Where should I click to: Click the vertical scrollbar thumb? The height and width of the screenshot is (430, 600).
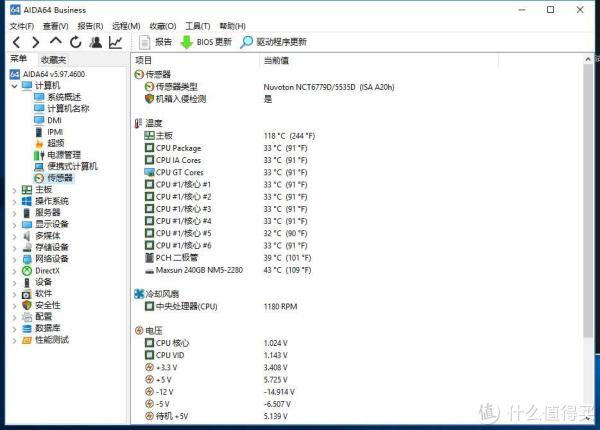point(588,201)
